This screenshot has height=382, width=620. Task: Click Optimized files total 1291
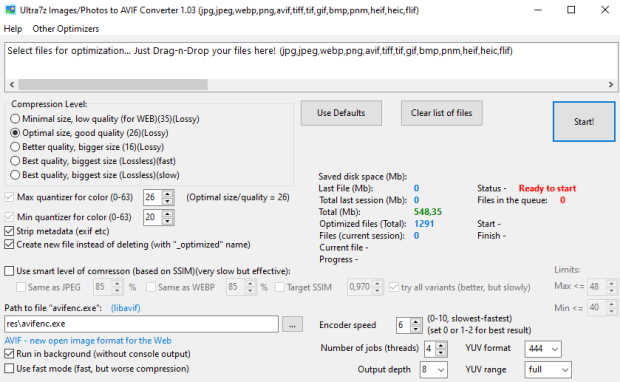424,224
